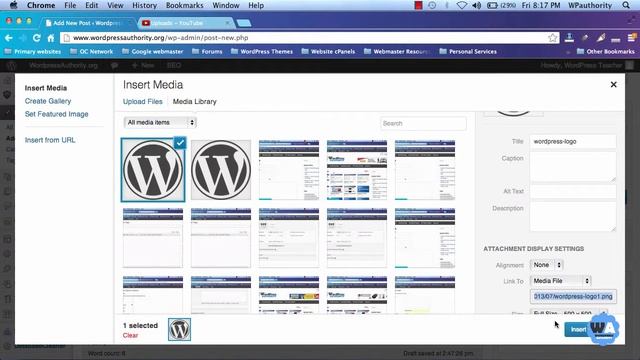This screenshot has width=640, height=360.
Task: Open the Apple menu
Action: pos(13,5)
